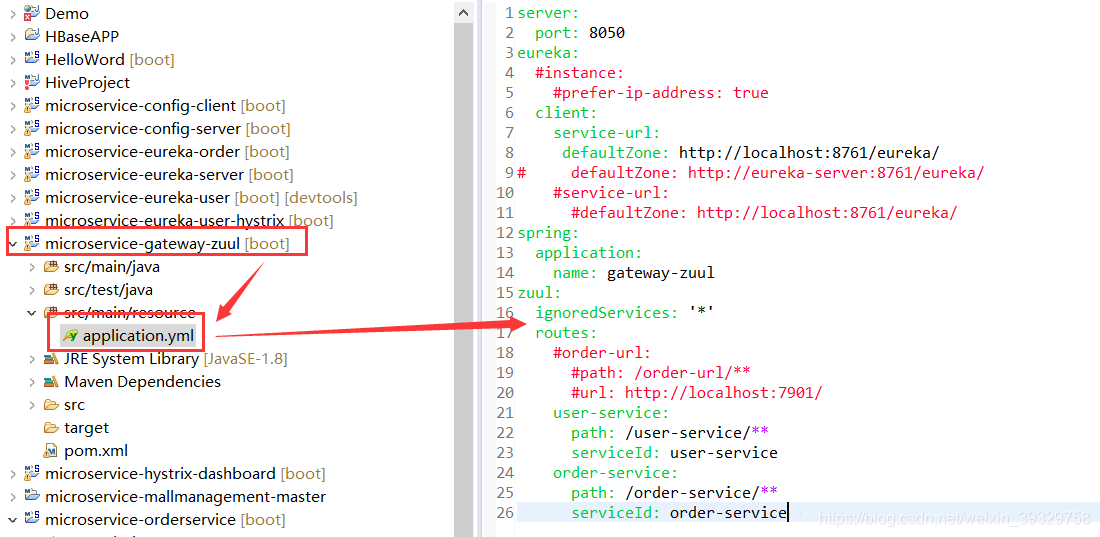Expand the microservice-hystrix-dashboard project node

click(13, 473)
